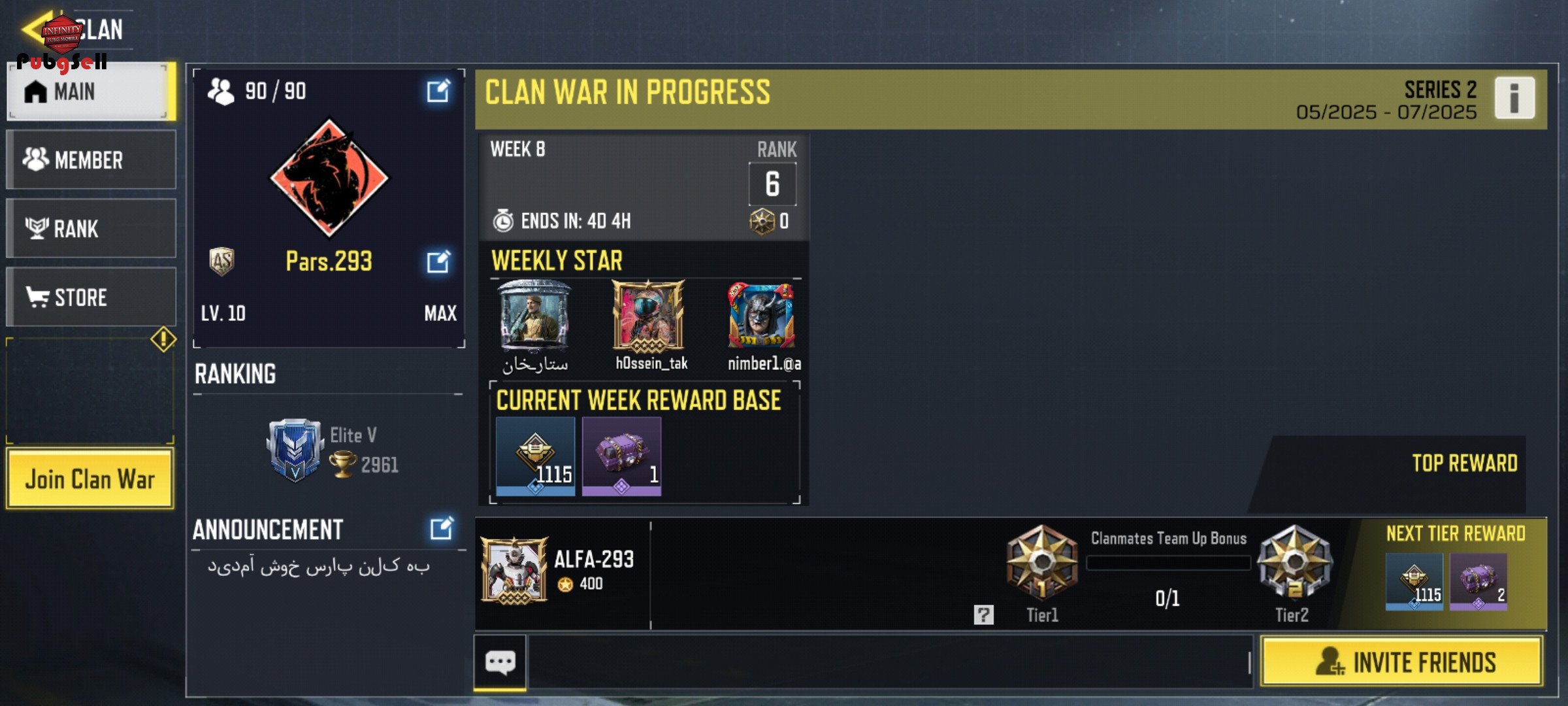The image size is (1568, 706).
Task: Click the question mark help icon near Tier1
Action: click(983, 614)
